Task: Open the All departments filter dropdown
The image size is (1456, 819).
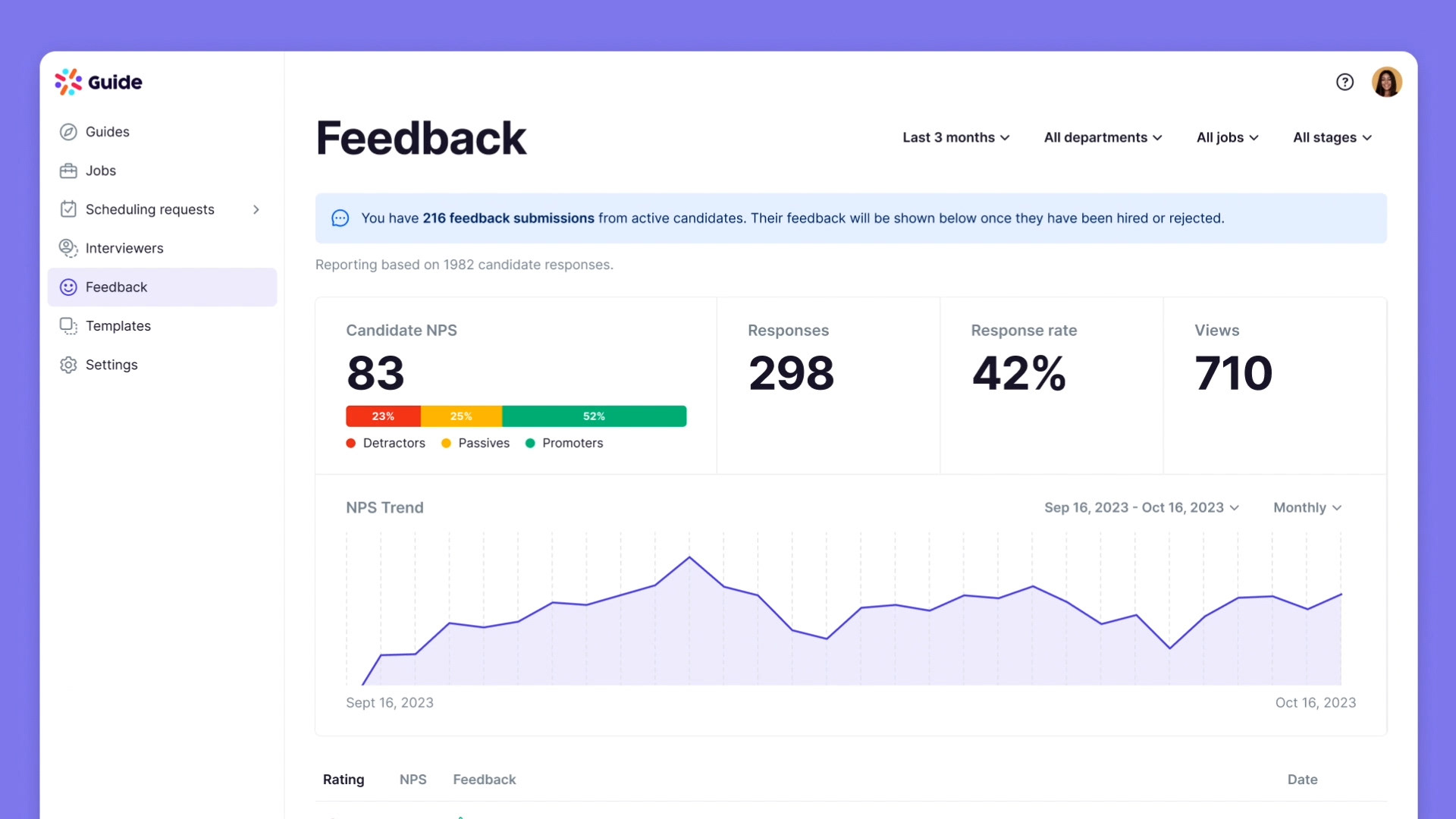Action: click(1103, 137)
